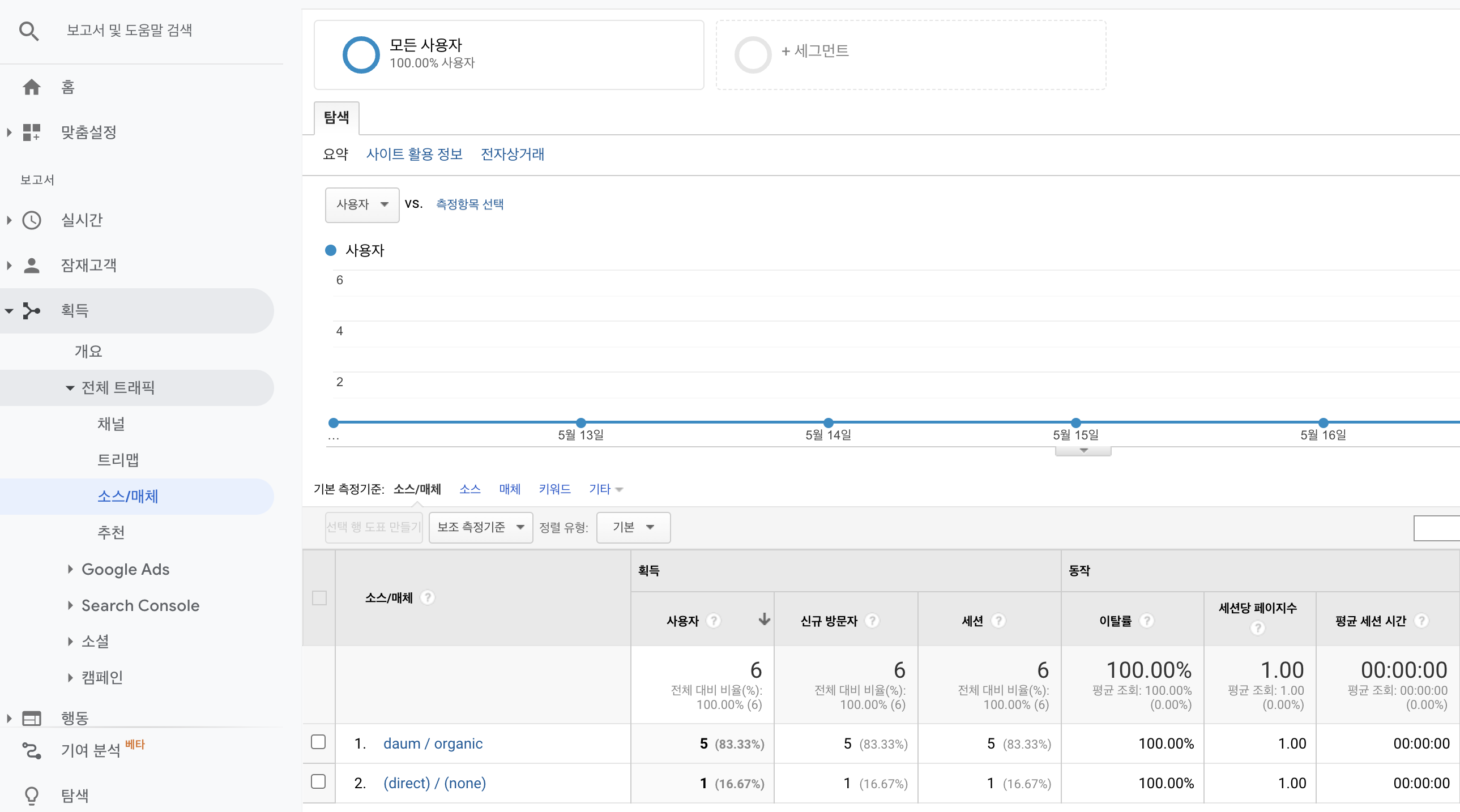
Task: Click the 맞춤설정 customization icon
Action: click(32, 132)
